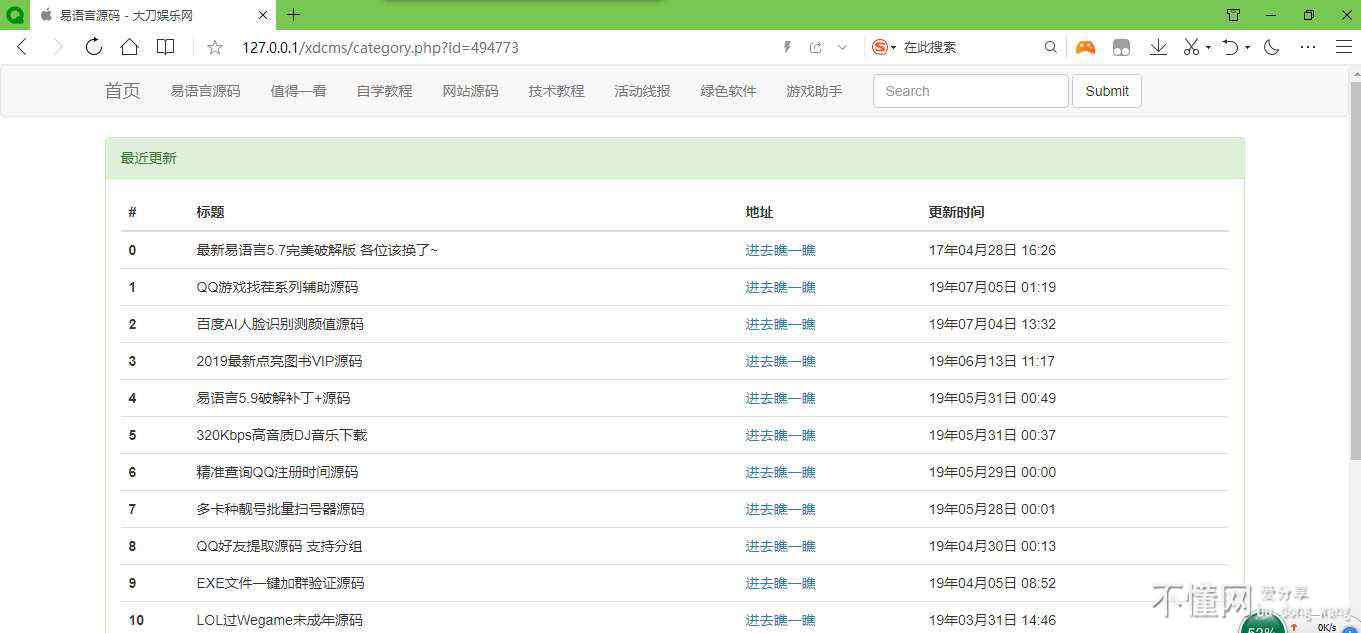This screenshot has width=1361, height=633.
Task: Click the title EXE文件一键加群验证源码
Action: [x=280, y=583]
